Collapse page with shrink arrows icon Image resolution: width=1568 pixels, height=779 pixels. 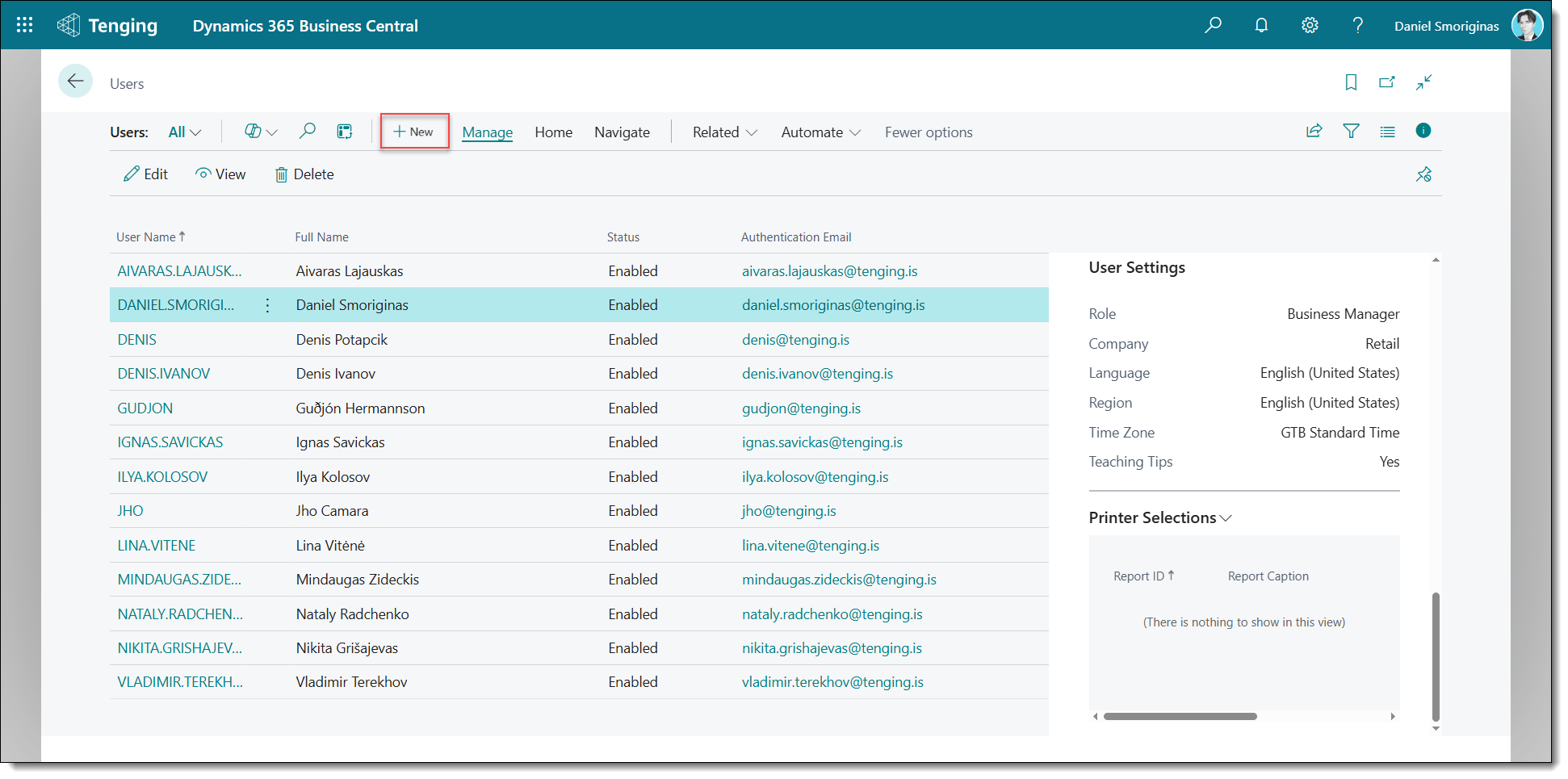[1424, 82]
